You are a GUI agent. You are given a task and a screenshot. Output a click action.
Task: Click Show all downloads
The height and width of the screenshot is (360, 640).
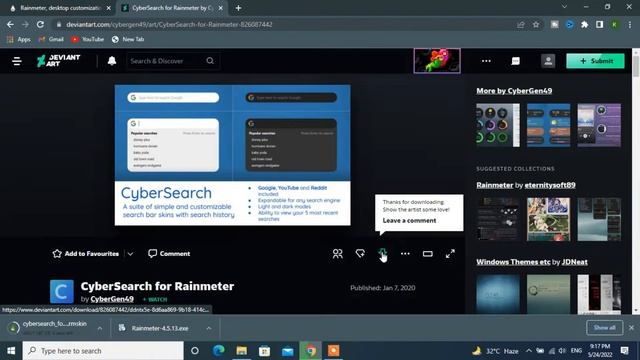point(604,327)
